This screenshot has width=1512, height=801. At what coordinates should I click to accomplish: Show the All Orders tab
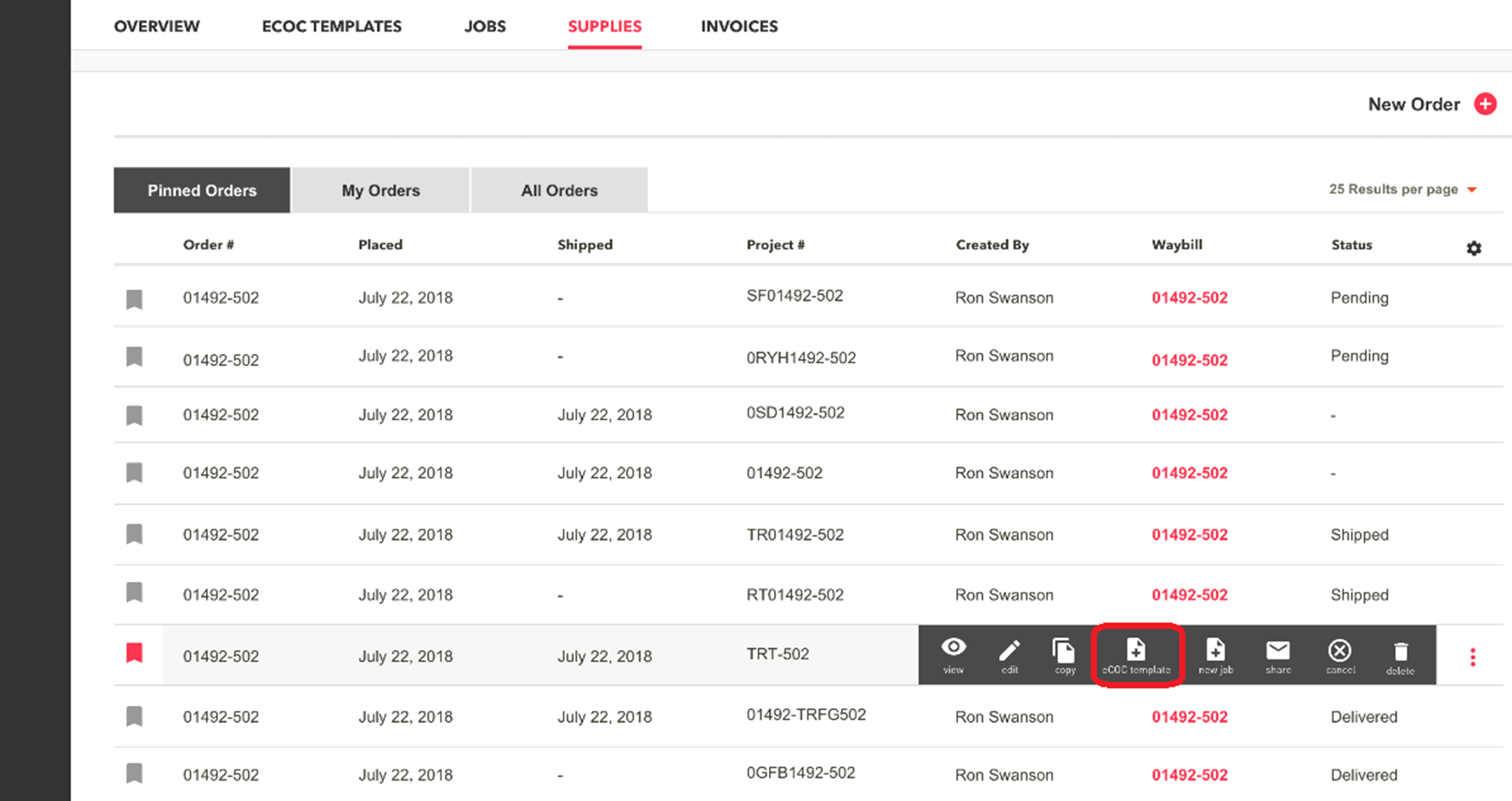click(x=559, y=190)
